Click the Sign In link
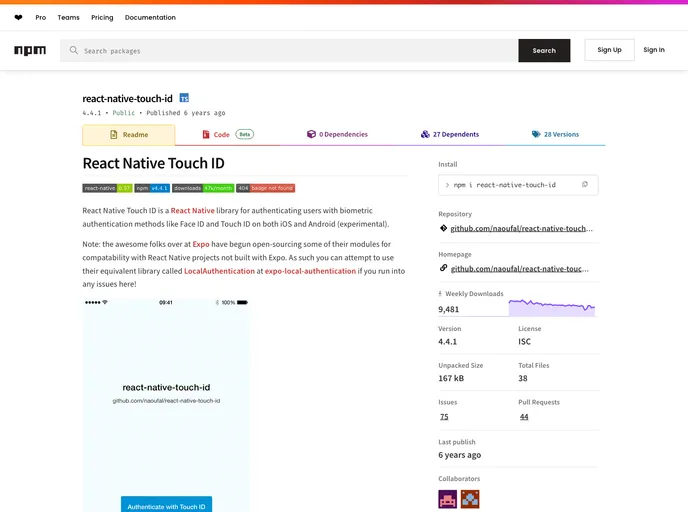 click(x=654, y=50)
